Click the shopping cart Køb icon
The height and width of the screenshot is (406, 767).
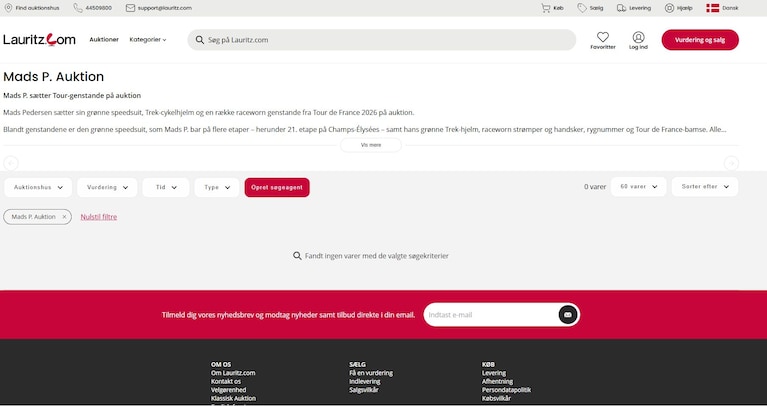[x=545, y=8]
